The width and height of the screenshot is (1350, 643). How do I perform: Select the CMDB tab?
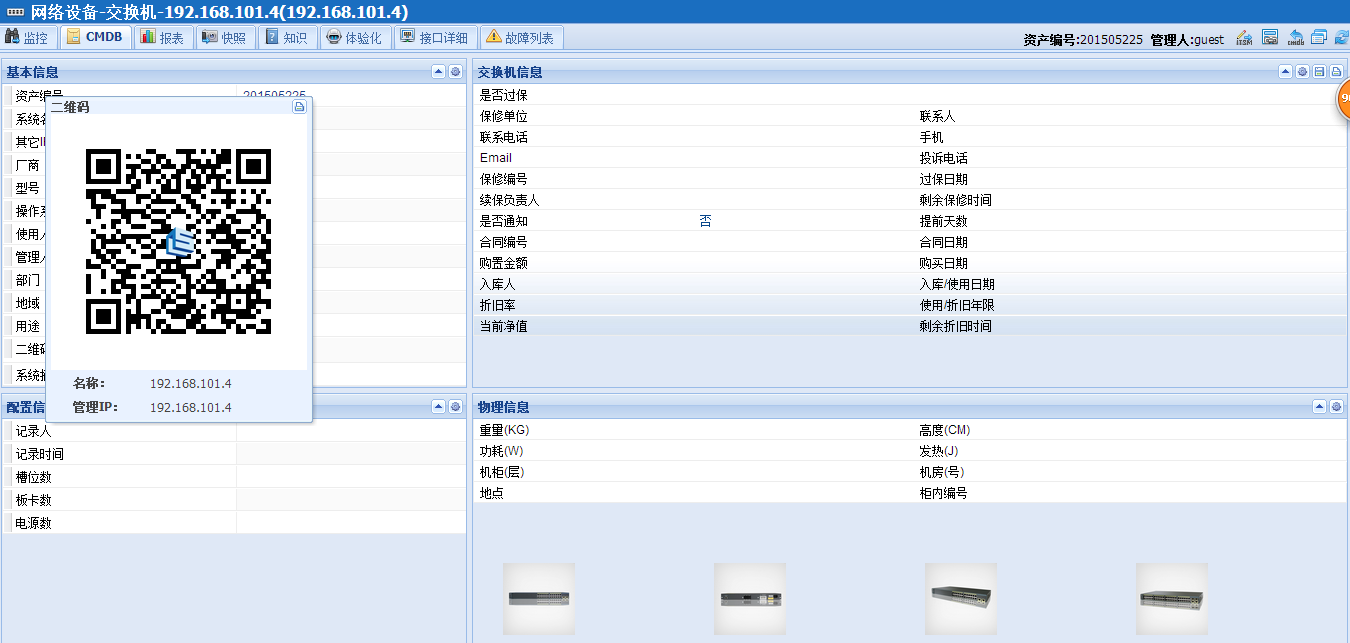click(95, 37)
